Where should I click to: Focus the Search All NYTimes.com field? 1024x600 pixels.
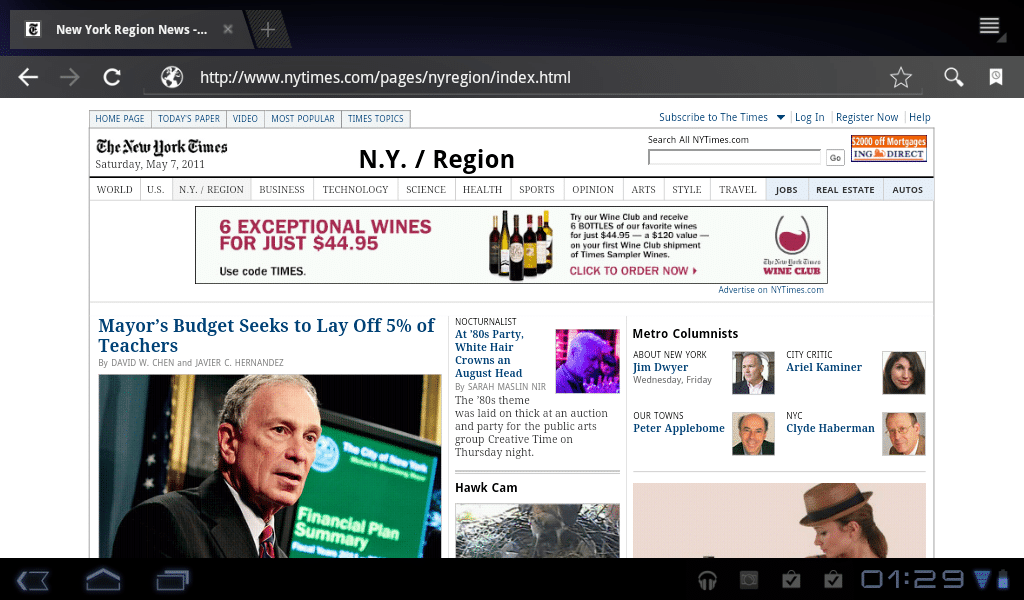[734, 157]
